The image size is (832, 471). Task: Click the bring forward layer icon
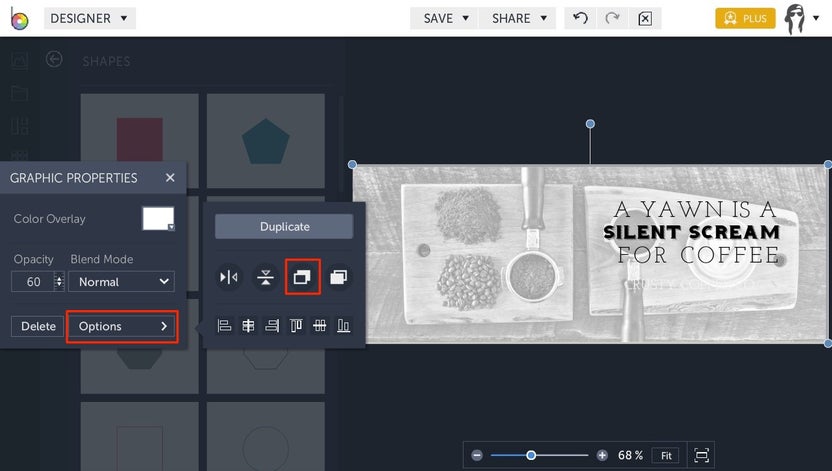click(339, 277)
